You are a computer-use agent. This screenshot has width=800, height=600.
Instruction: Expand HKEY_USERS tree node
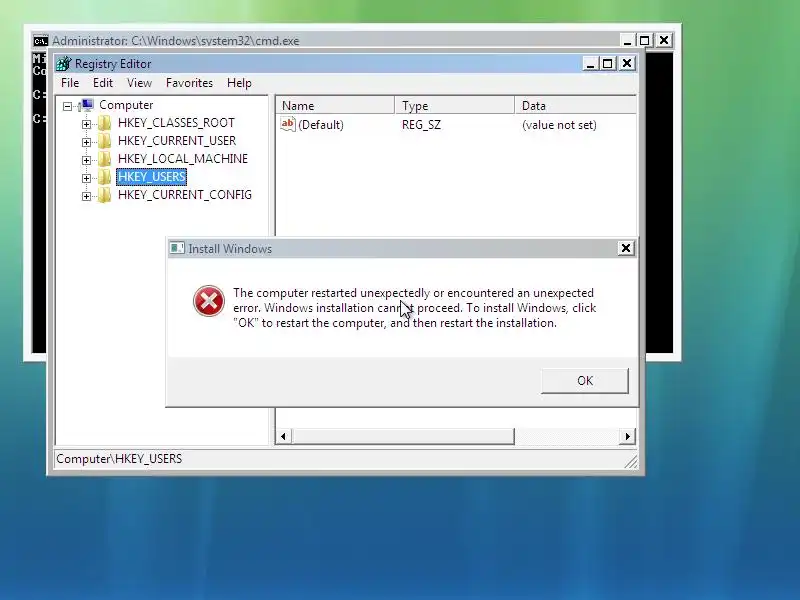click(x=86, y=178)
